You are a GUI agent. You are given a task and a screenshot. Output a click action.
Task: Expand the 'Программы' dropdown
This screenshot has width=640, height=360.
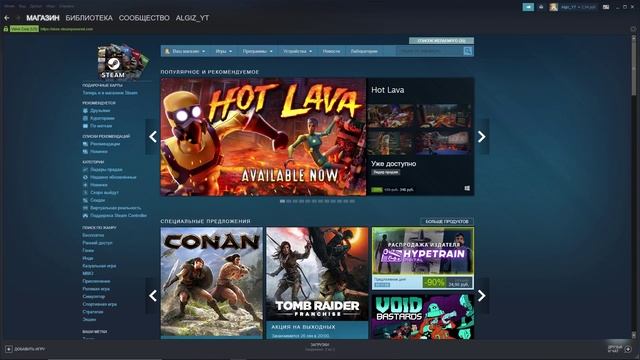click(257, 51)
